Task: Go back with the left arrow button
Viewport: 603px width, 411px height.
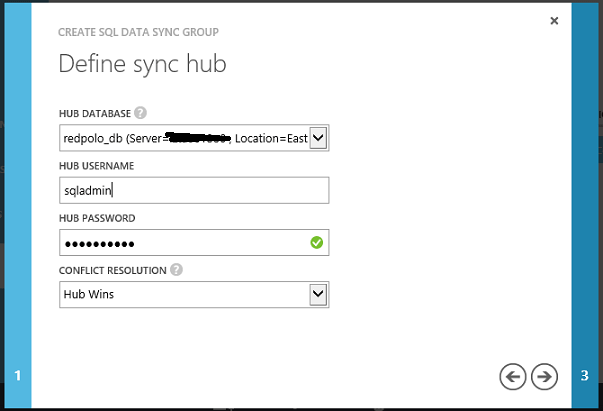Action: point(513,377)
